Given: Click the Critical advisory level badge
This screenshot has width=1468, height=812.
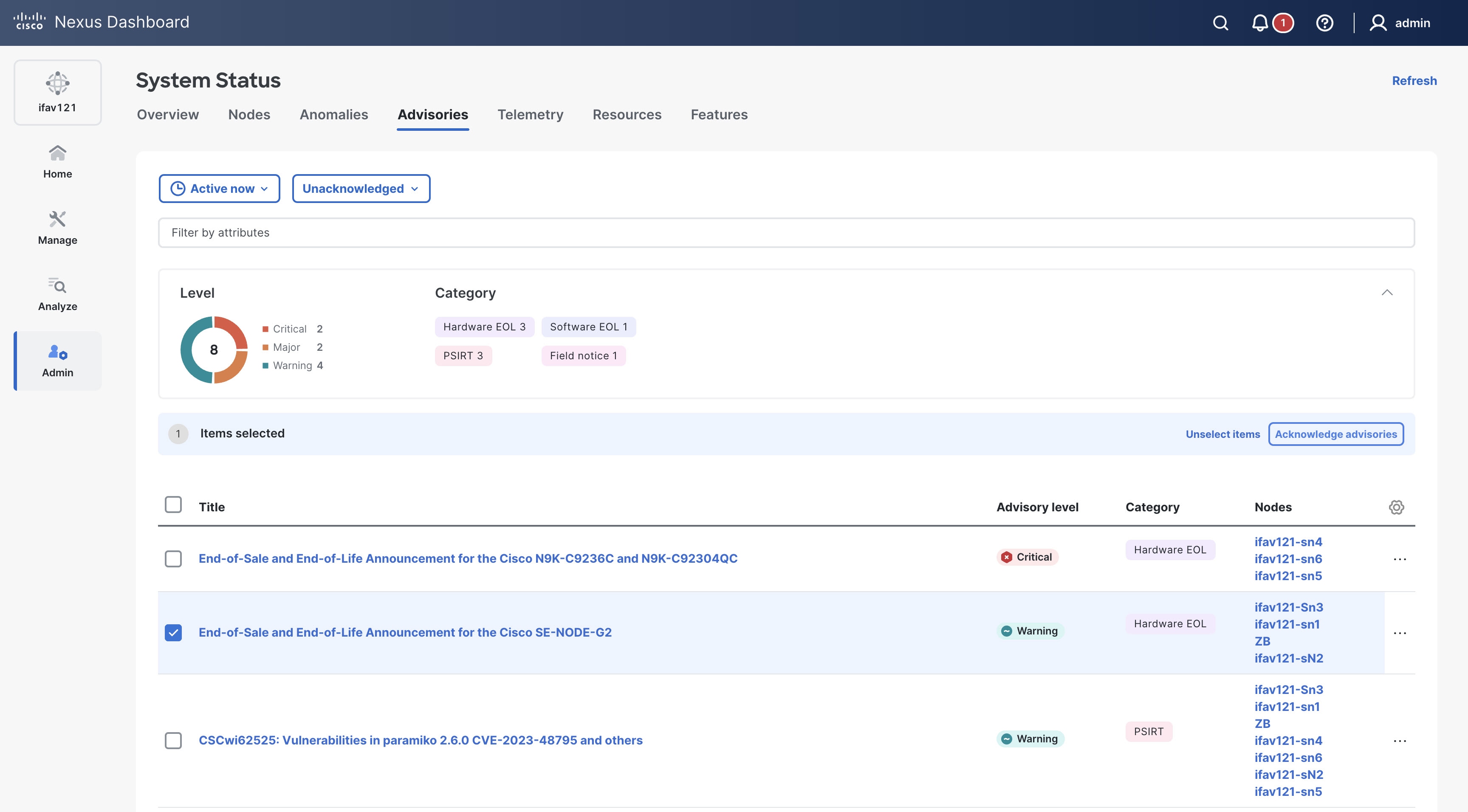Looking at the screenshot, I should 1028,557.
